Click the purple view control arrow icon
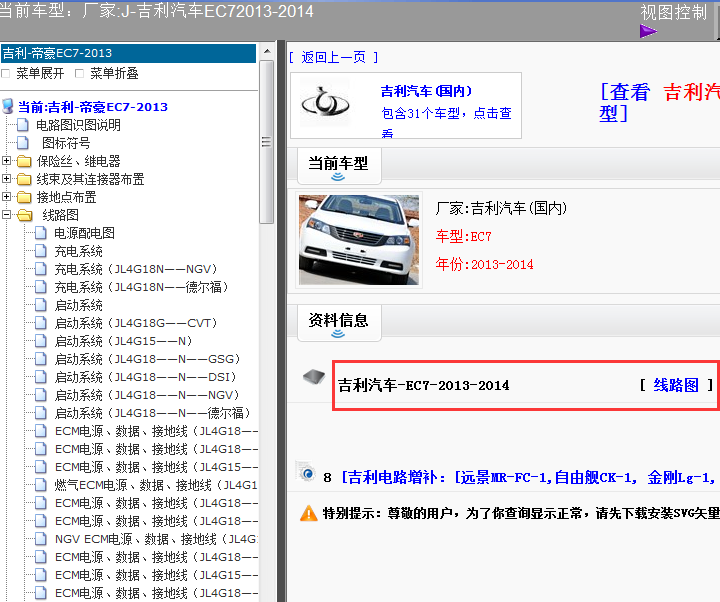 click(648, 31)
